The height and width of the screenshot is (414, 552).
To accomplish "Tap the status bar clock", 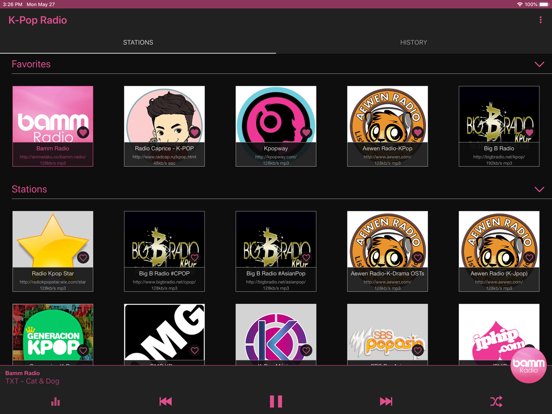I will click(12, 4).
